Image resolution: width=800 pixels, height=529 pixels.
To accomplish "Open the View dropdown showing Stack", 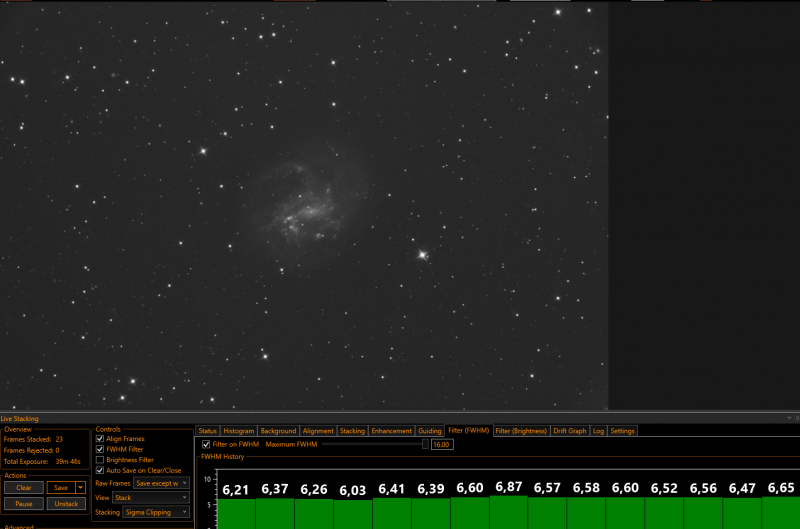I will tap(151, 497).
